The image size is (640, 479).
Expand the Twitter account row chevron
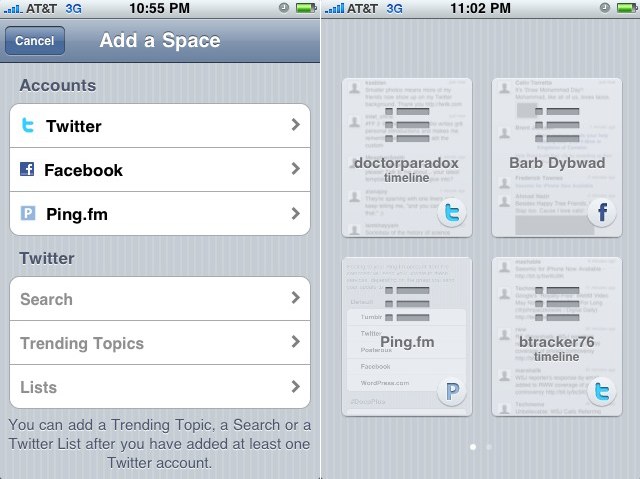point(296,125)
